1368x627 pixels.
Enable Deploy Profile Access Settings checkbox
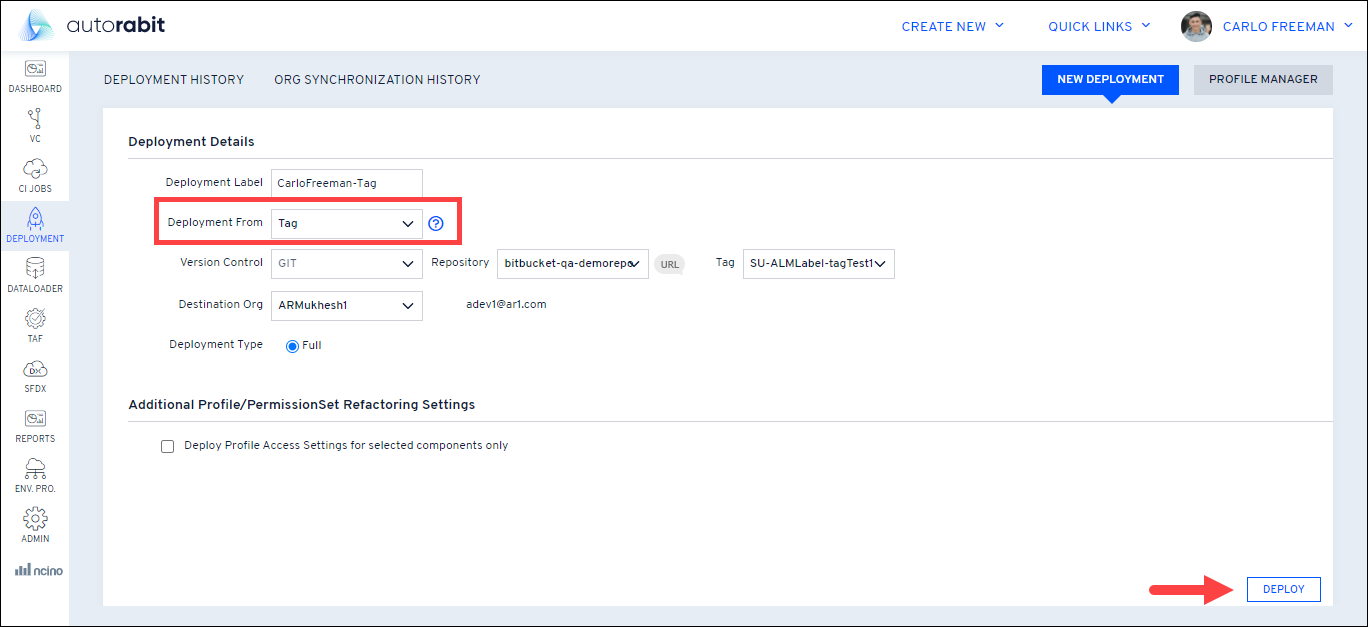coord(168,446)
